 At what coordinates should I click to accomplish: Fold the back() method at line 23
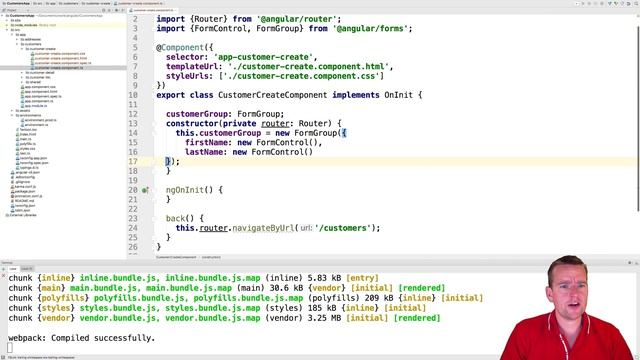point(154,219)
